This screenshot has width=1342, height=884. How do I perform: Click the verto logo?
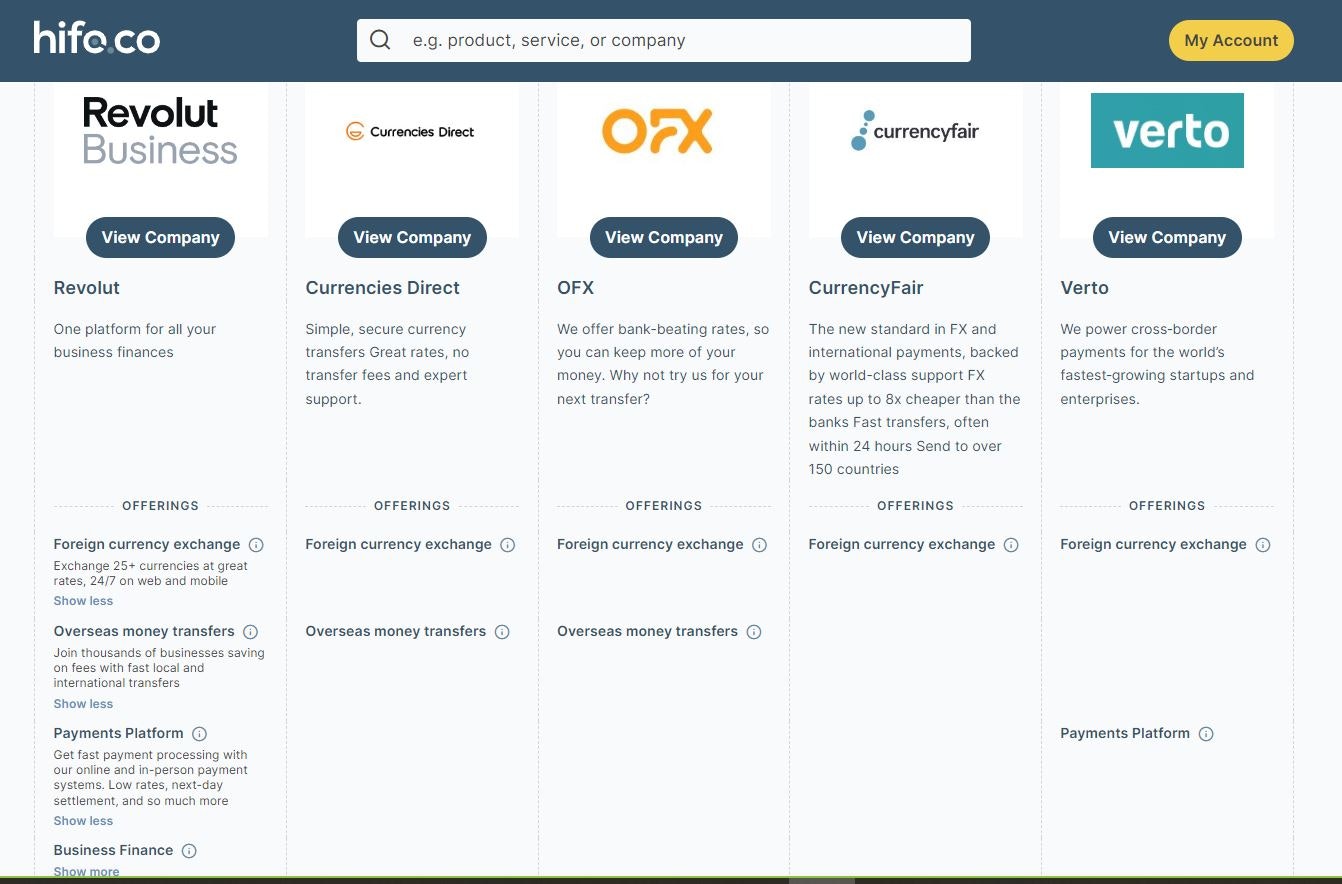click(x=1167, y=131)
